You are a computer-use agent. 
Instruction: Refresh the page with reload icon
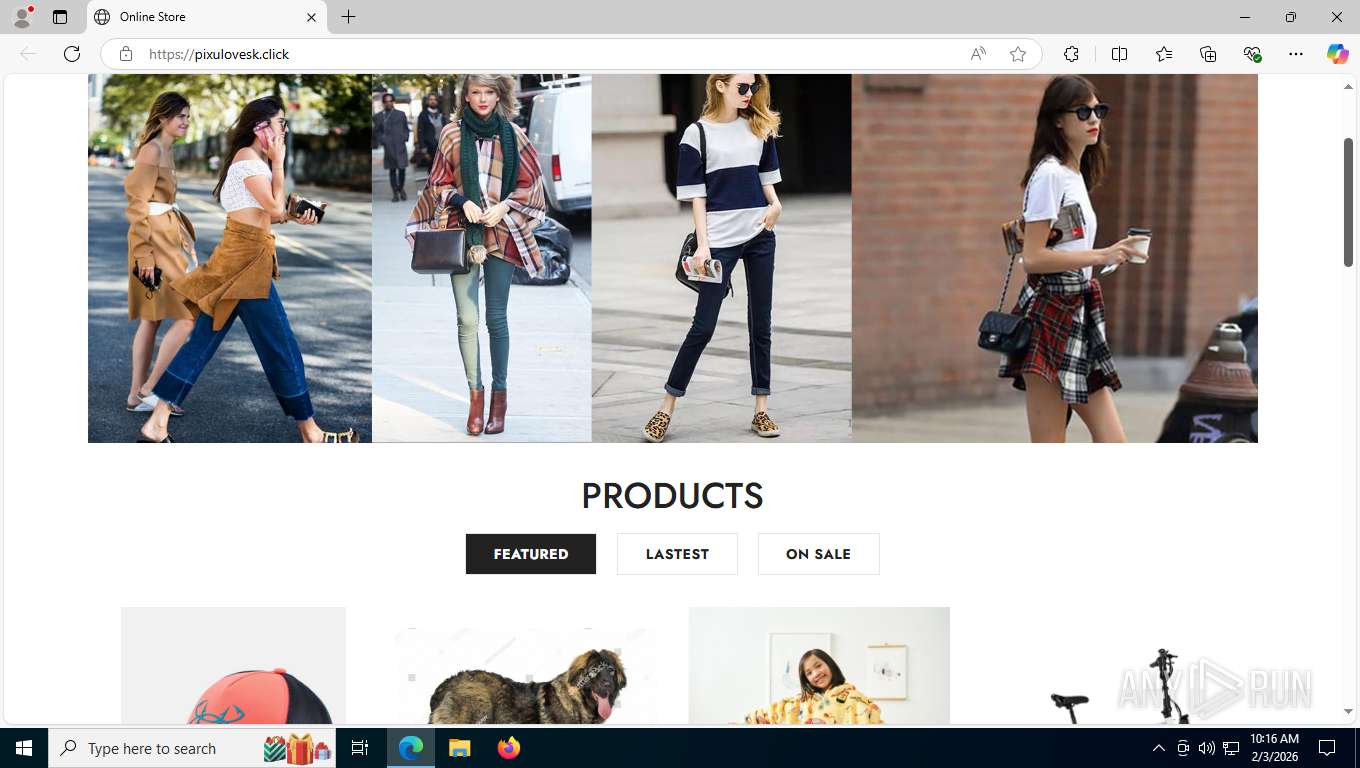(x=72, y=54)
